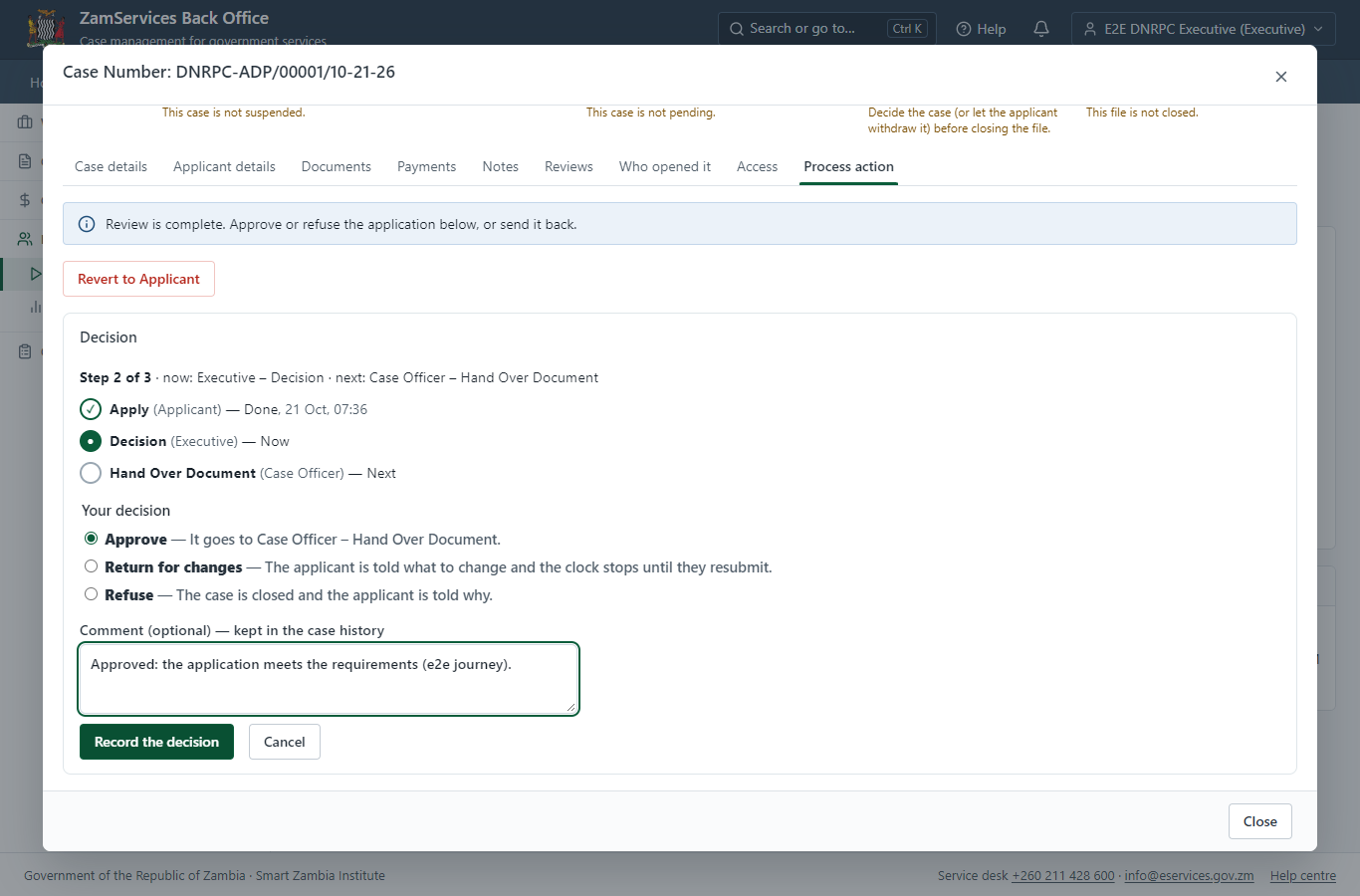1360x896 pixels.
Task: Click the people icon in the sidebar
Action: [26, 239]
